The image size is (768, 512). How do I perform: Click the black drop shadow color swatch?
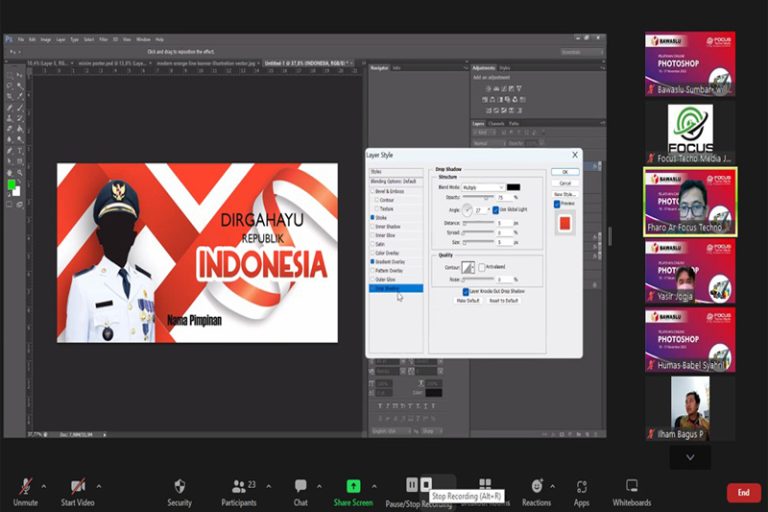(x=513, y=187)
